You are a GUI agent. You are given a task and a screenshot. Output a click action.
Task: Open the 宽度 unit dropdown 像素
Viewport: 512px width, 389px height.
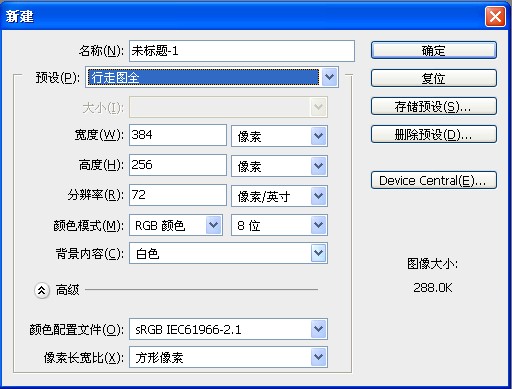tap(279, 136)
